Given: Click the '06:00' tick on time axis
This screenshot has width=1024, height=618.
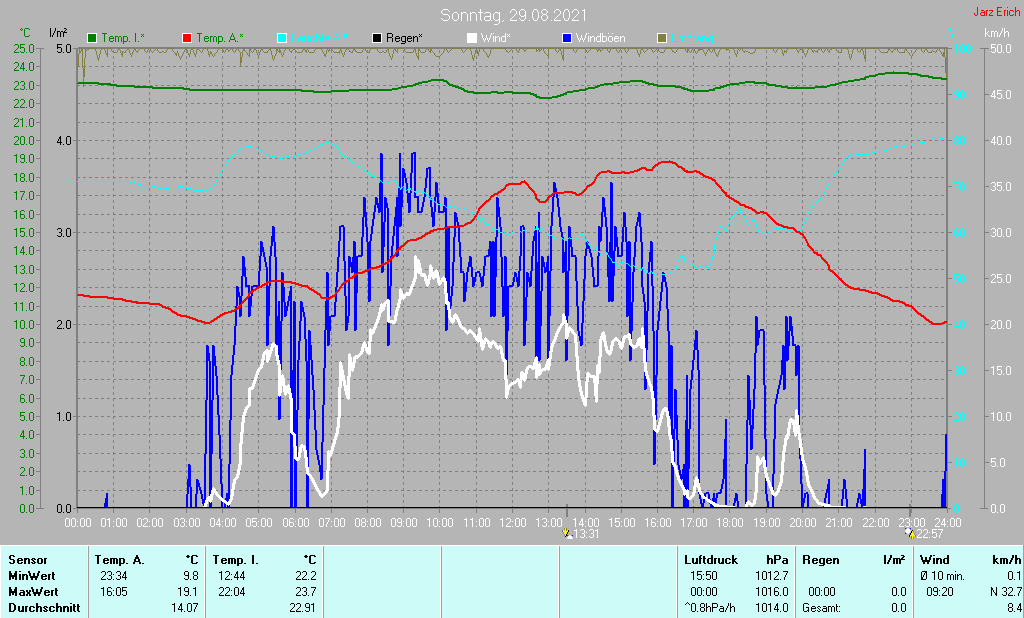Looking at the screenshot, I should tap(295, 523).
